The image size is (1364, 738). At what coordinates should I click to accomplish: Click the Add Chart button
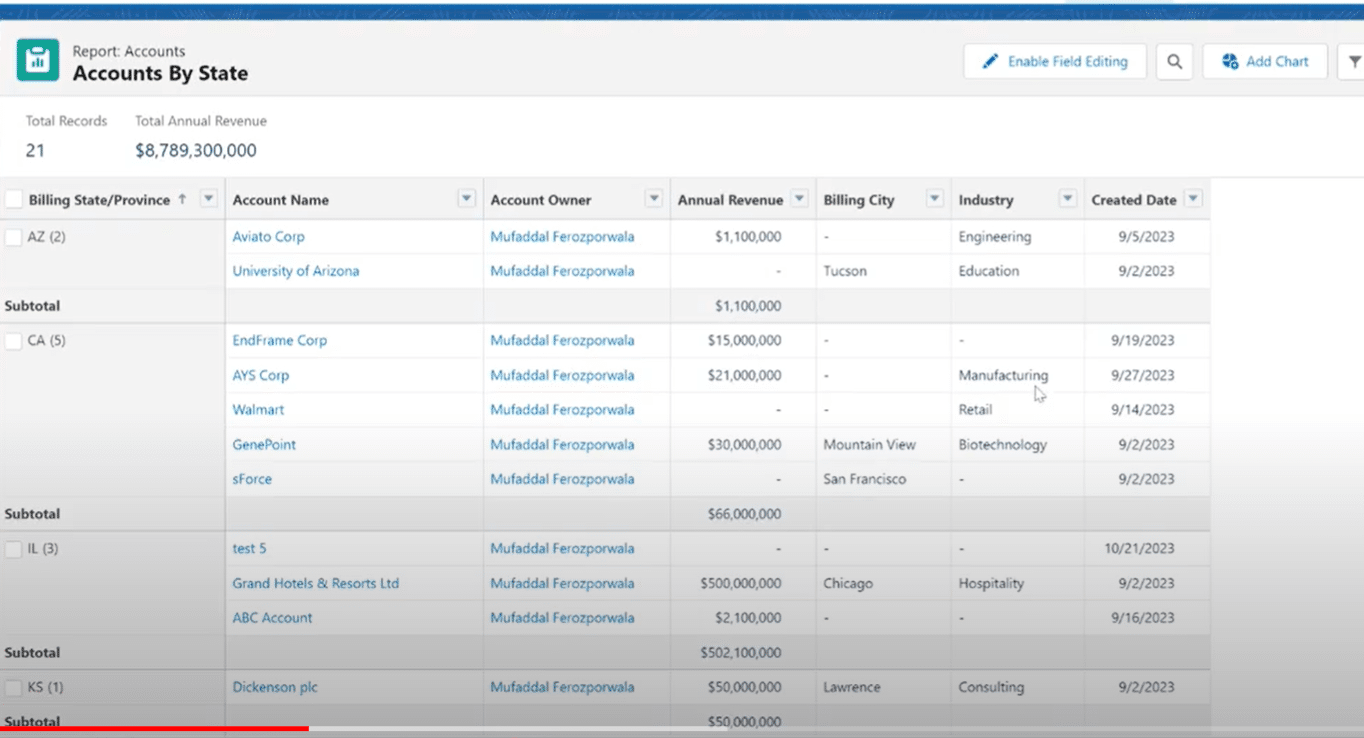point(1264,61)
